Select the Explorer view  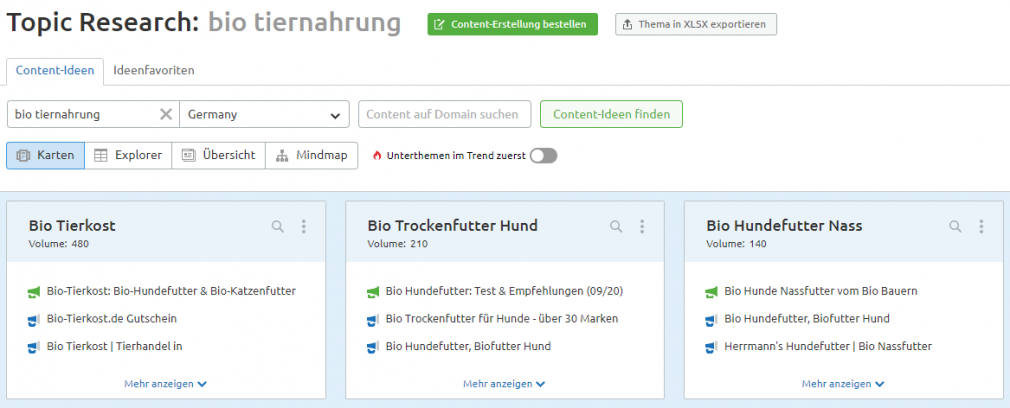pos(128,155)
